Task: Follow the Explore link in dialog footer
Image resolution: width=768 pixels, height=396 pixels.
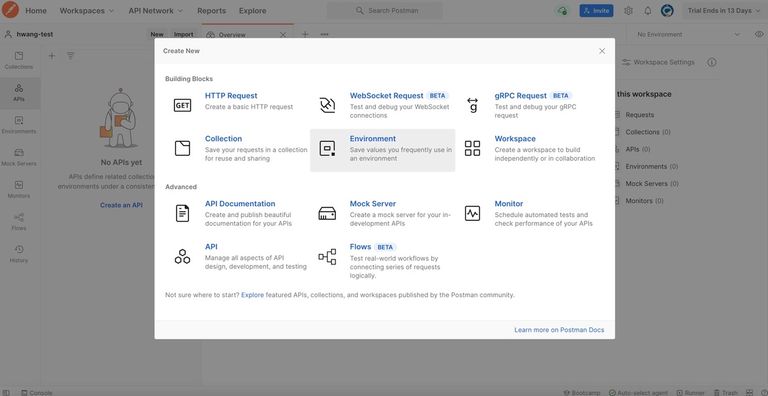Action: click(x=252, y=295)
